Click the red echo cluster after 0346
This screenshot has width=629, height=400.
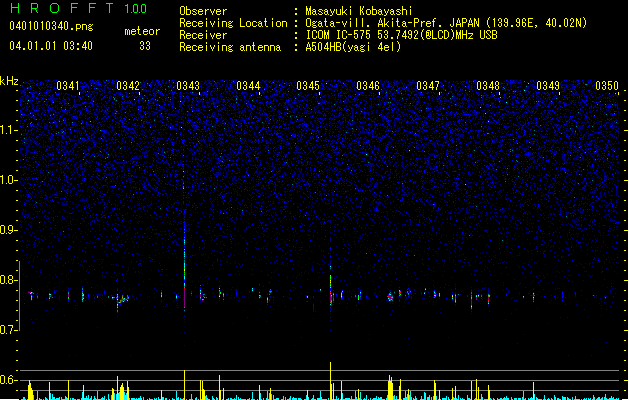coord(390,297)
